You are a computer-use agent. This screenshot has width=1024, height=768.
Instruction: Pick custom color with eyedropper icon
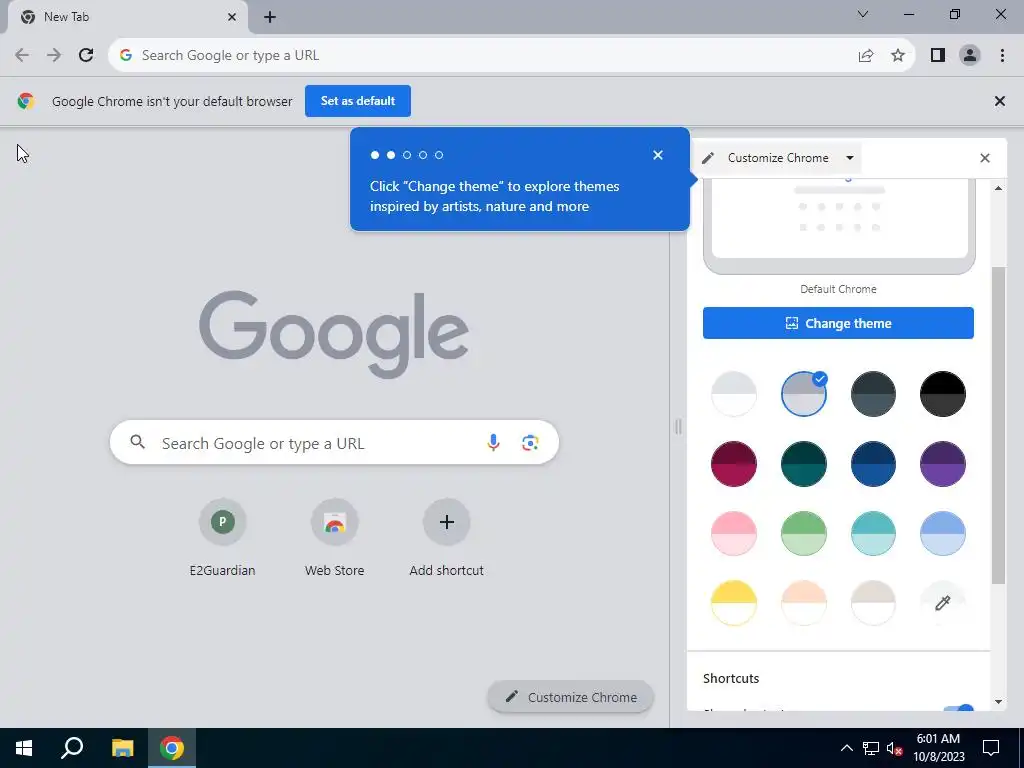tap(942, 603)
